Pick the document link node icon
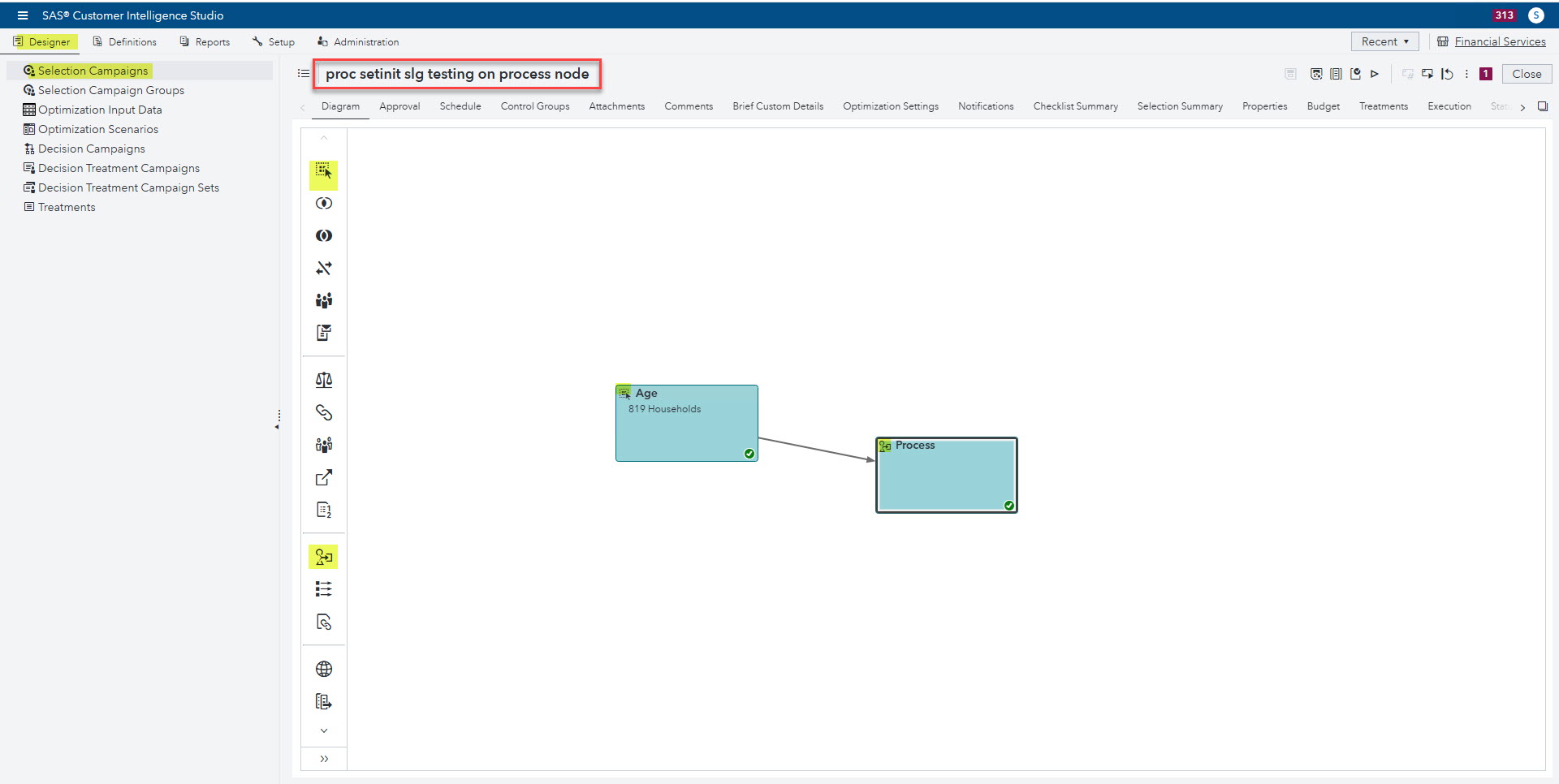The width and height of the screenshot is (1559, 784). [x=323, y=622]
